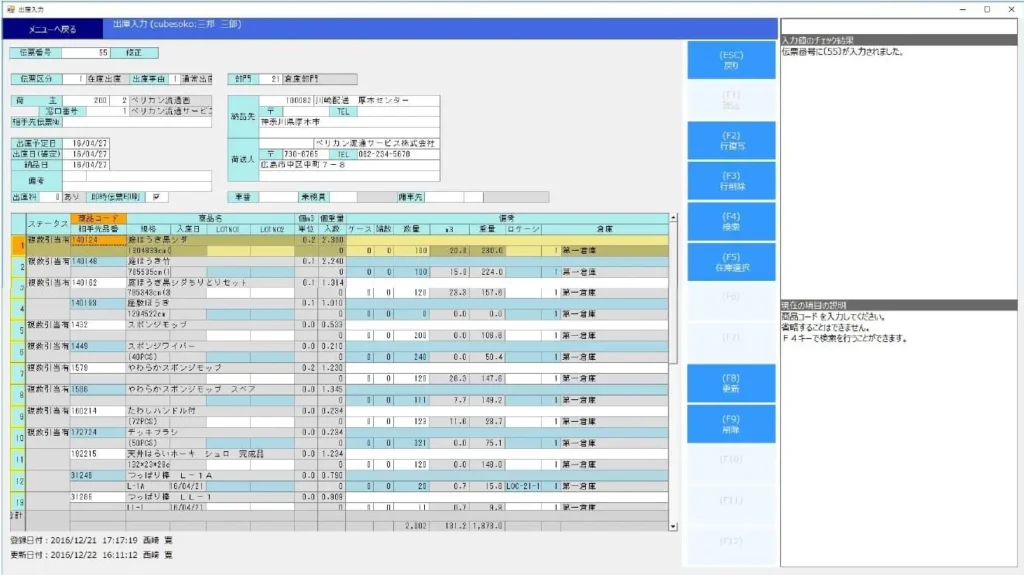Click the application icon in title bar
Viewport: 1024px width, 575px height.
click(10, 8)
